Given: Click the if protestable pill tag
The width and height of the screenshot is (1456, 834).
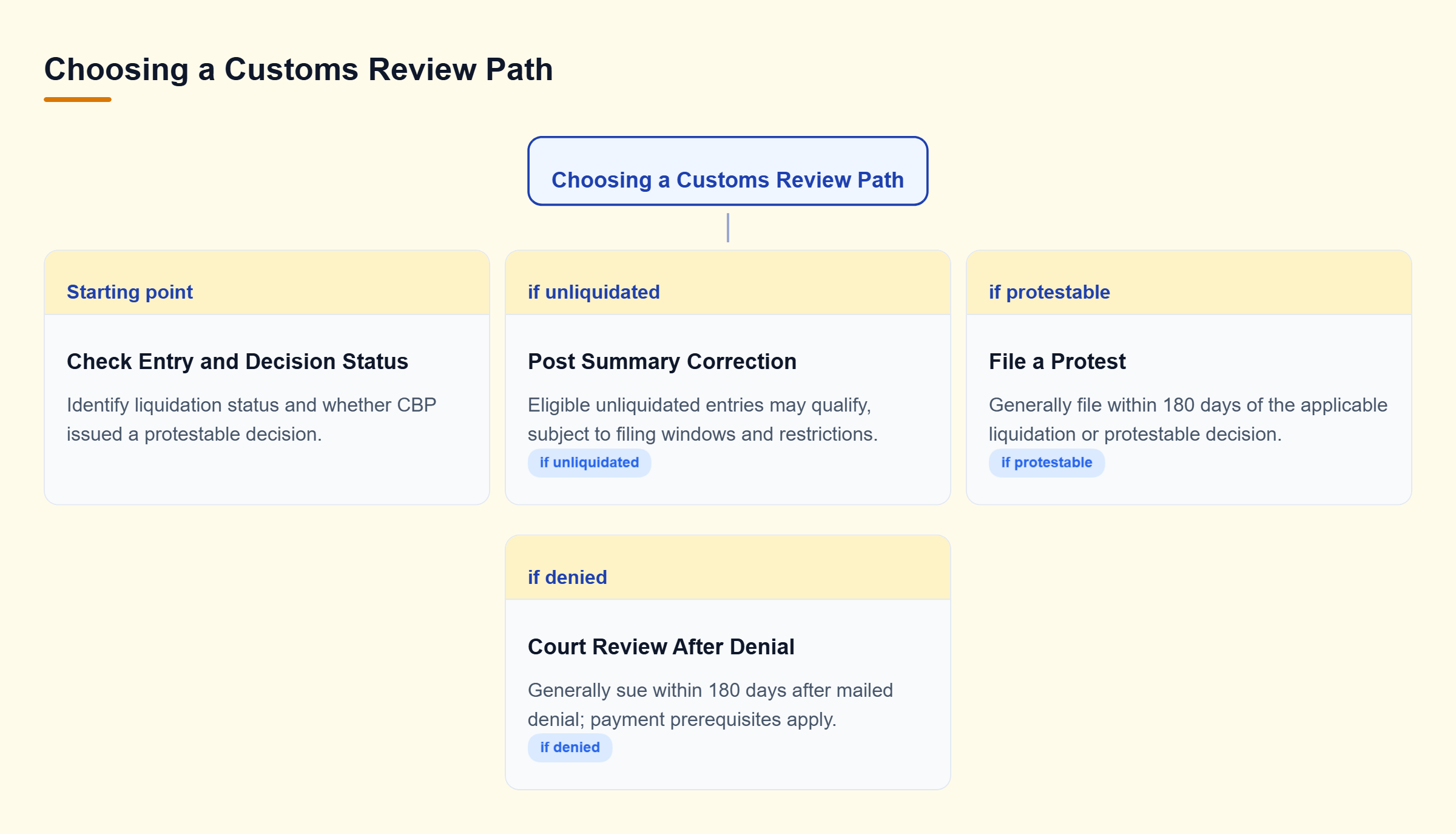Looking at the screenshot, I should 1046,463.
